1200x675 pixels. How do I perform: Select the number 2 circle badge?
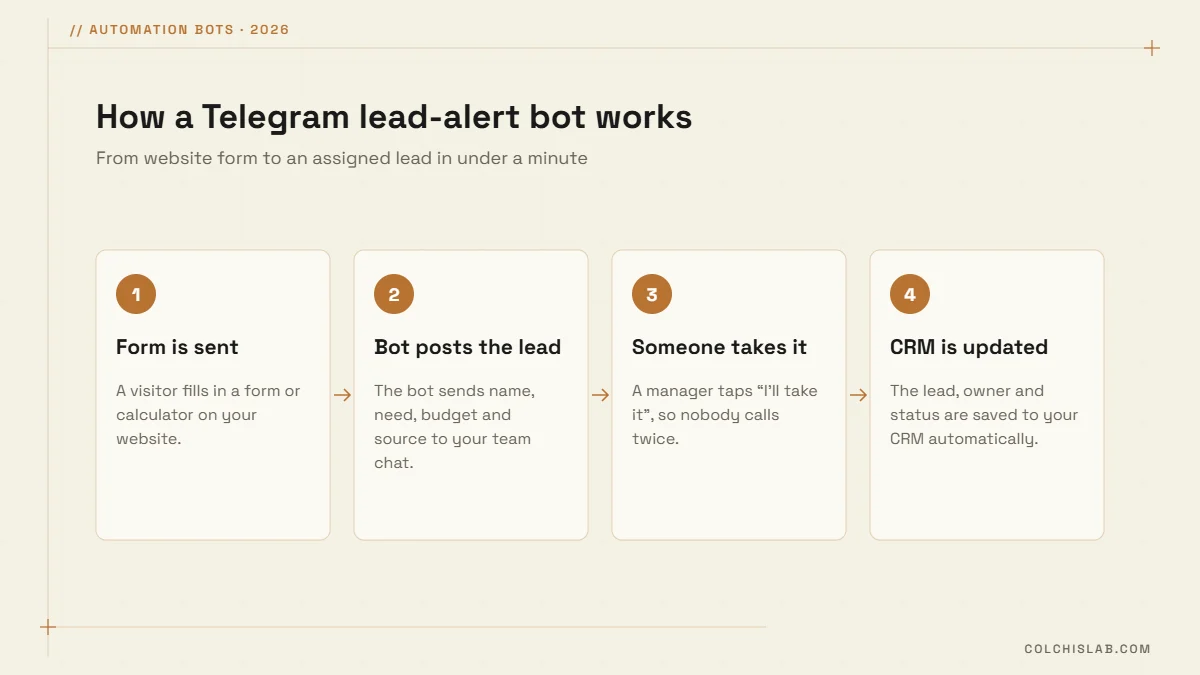394,294
